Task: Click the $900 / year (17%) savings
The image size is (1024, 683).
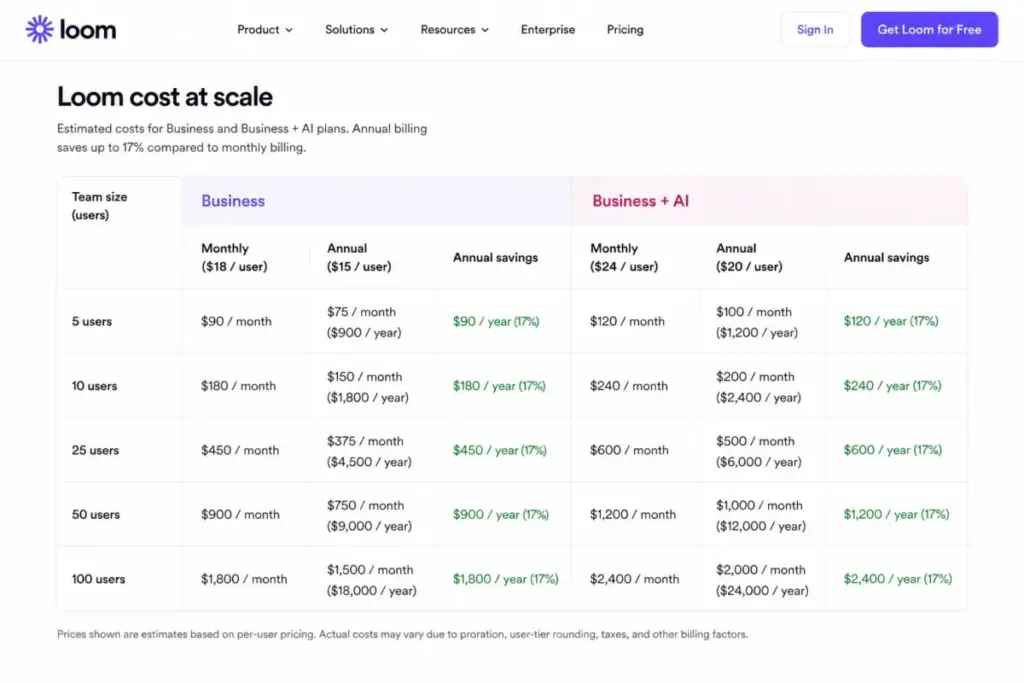Action: tap(501, 515)
